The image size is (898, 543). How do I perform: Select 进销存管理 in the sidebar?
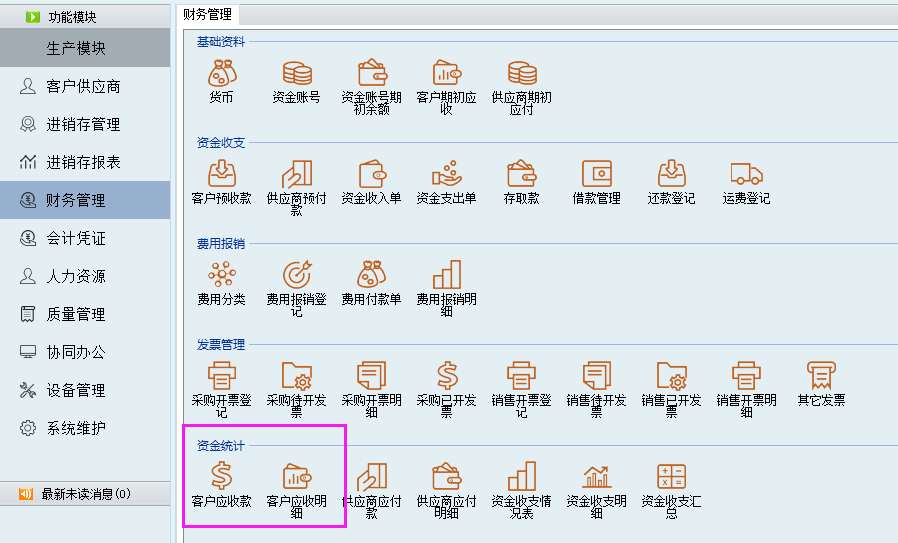[83, 125]
